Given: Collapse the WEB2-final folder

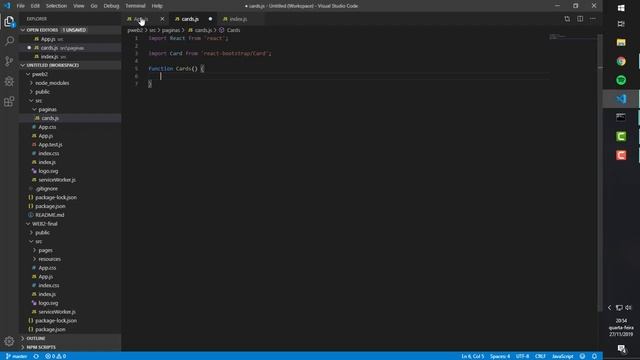Looking at the screenshot, I should click(28, 224).
